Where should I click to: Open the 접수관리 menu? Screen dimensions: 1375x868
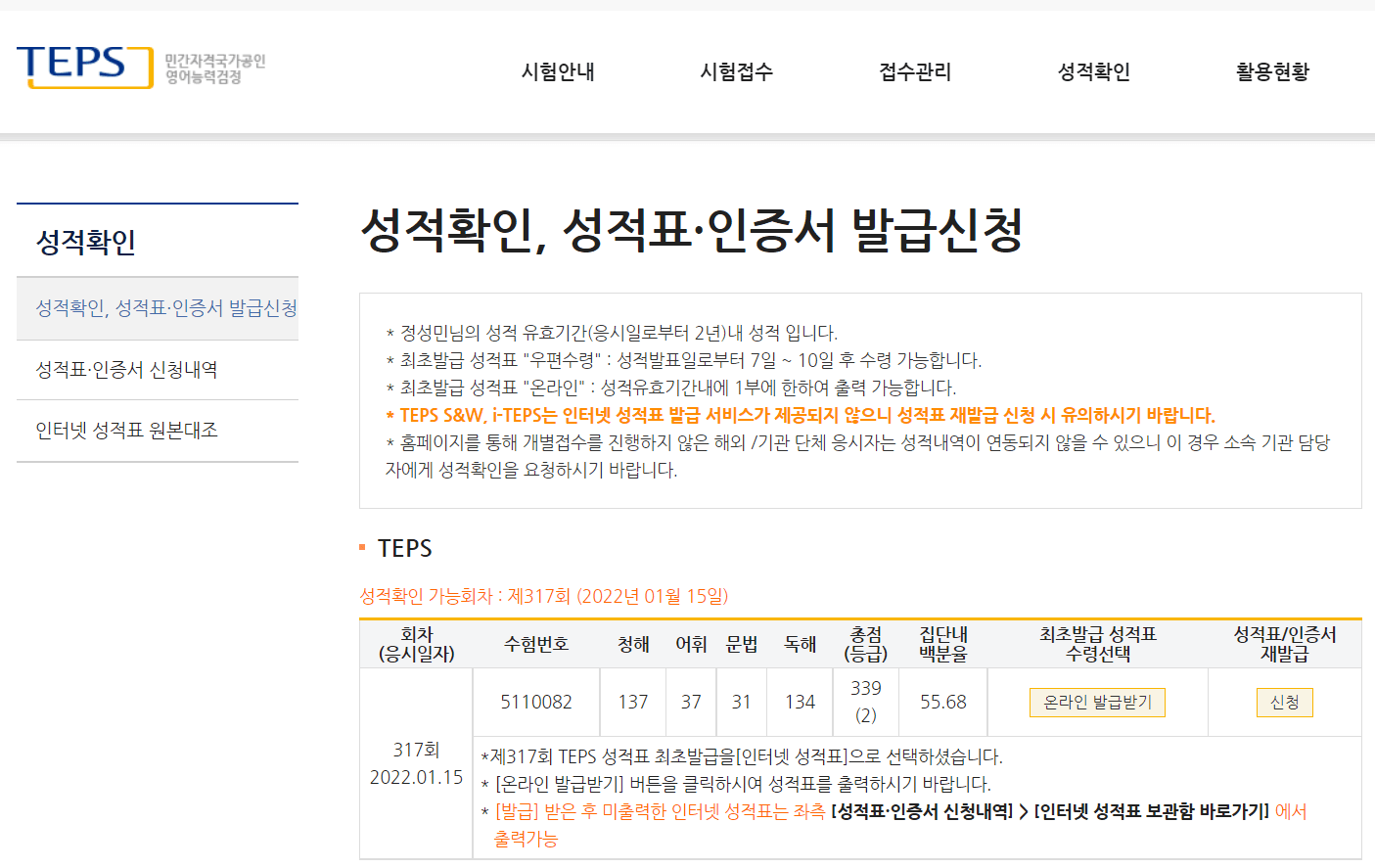click(x=915, y=71)
